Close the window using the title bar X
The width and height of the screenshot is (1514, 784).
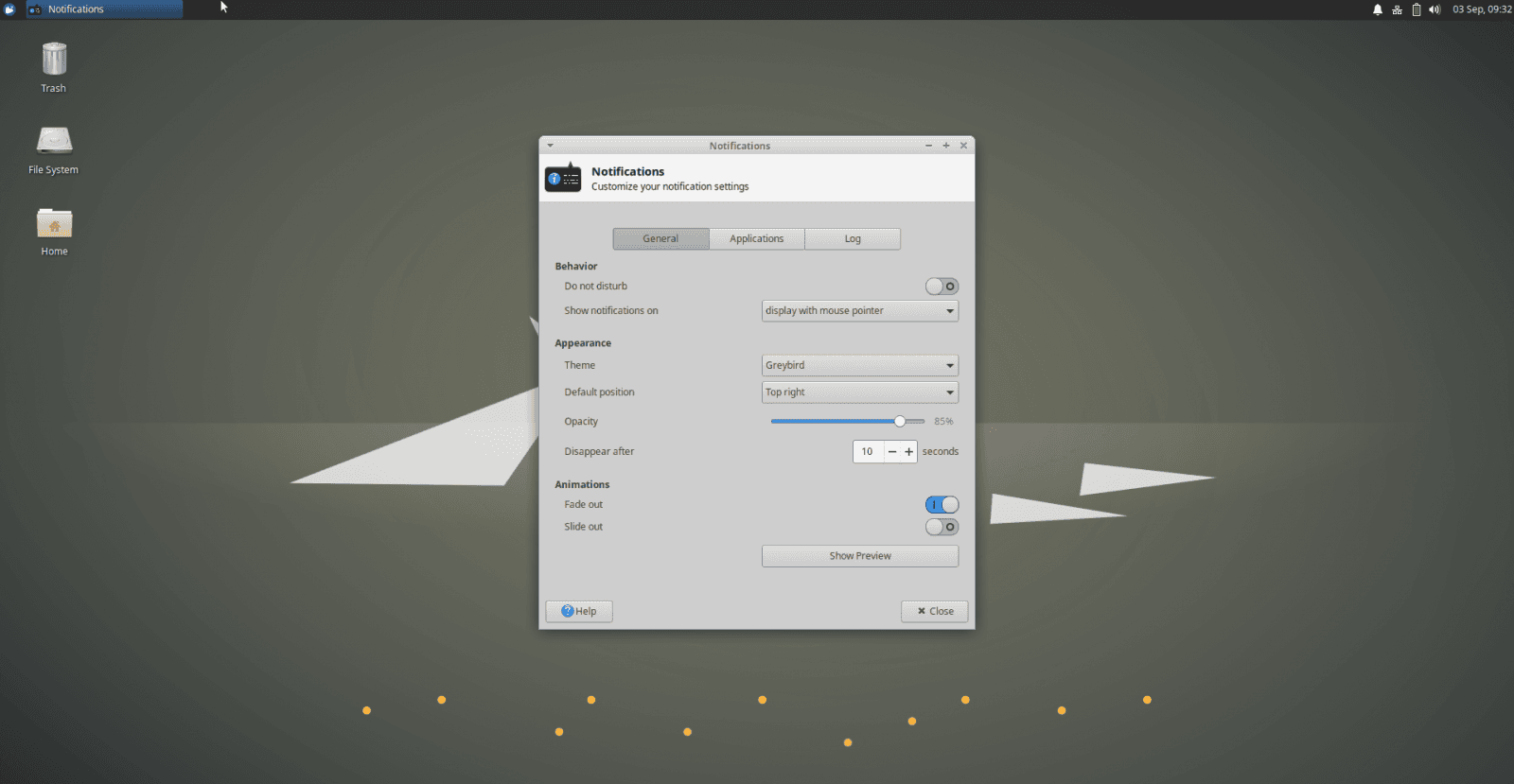(x=963, y=146)
